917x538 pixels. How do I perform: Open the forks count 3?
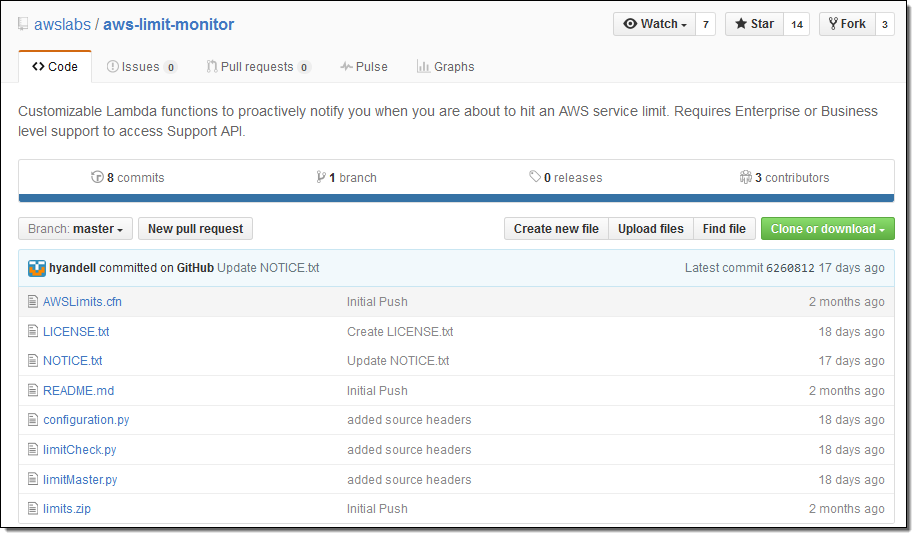click(885, 24)
